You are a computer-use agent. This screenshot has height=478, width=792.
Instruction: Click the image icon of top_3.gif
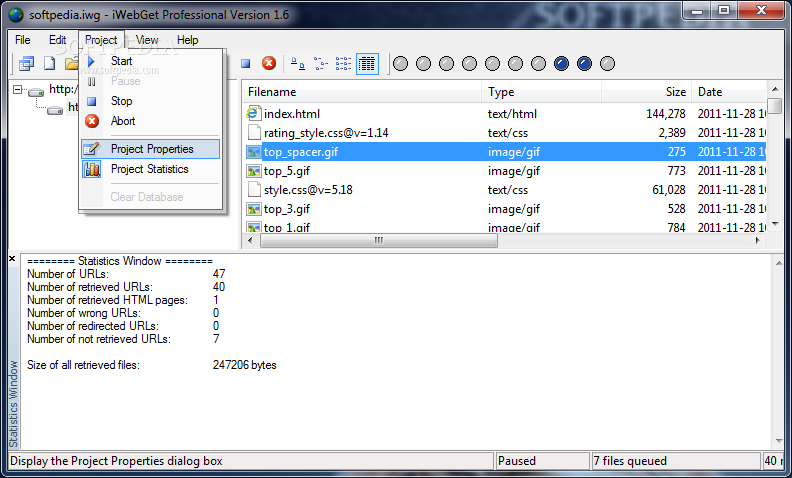pos(254,209)
